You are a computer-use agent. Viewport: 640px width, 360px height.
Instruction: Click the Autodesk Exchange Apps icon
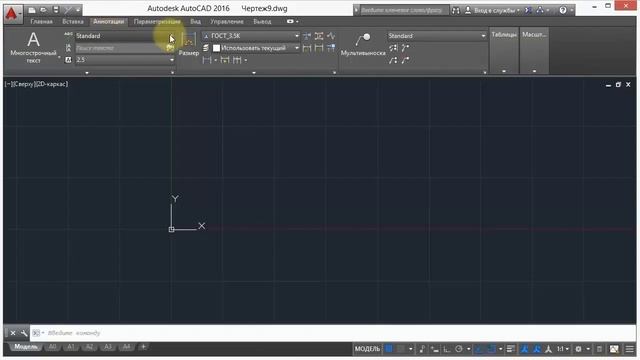coord(528,10)
